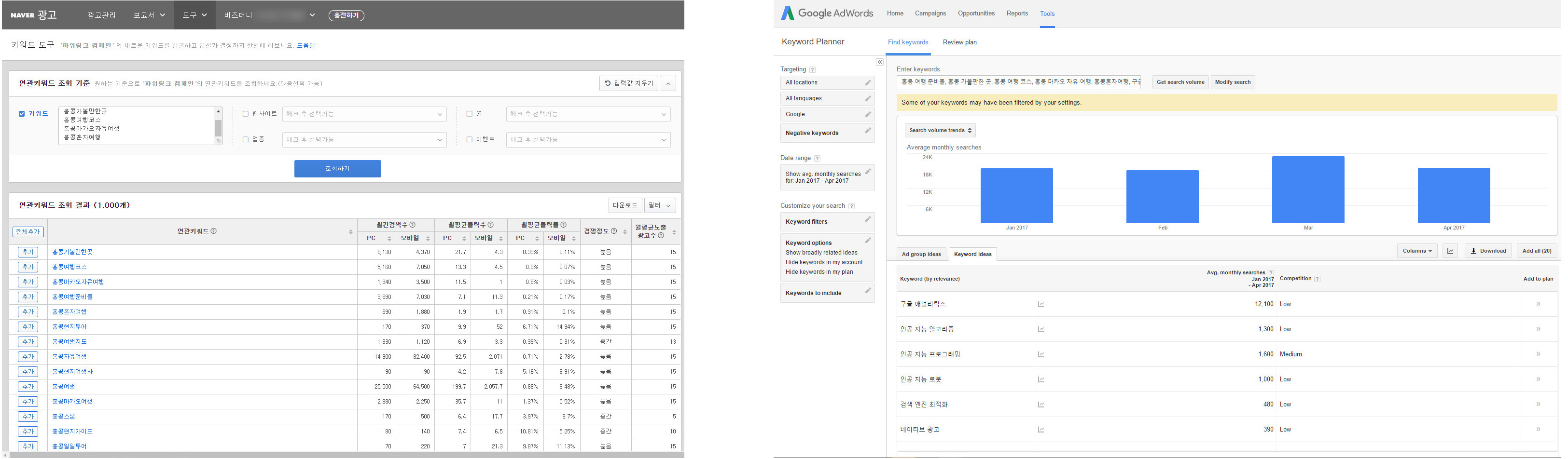Open 광고관리 menu in Naver

tap(101, 15)
